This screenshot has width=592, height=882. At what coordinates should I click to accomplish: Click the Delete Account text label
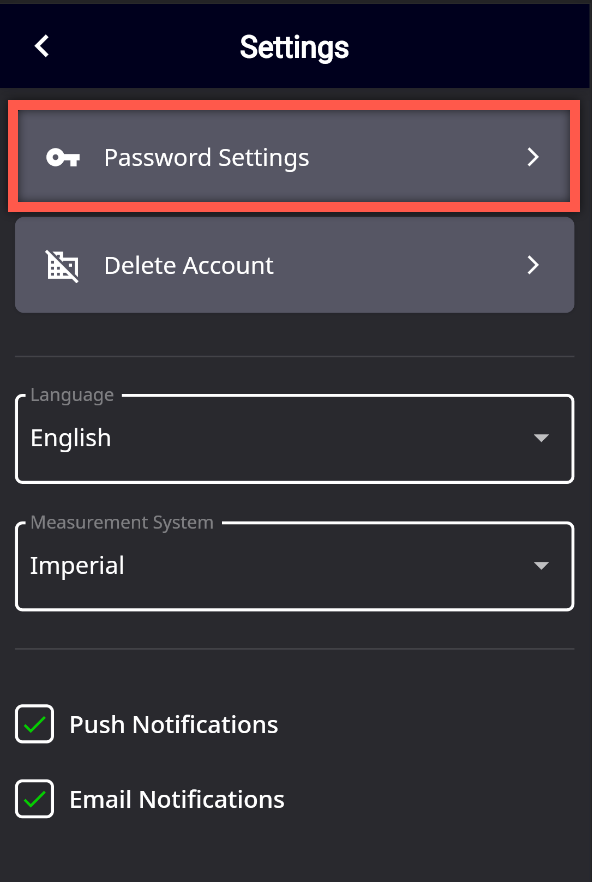(x=189, y=266)
